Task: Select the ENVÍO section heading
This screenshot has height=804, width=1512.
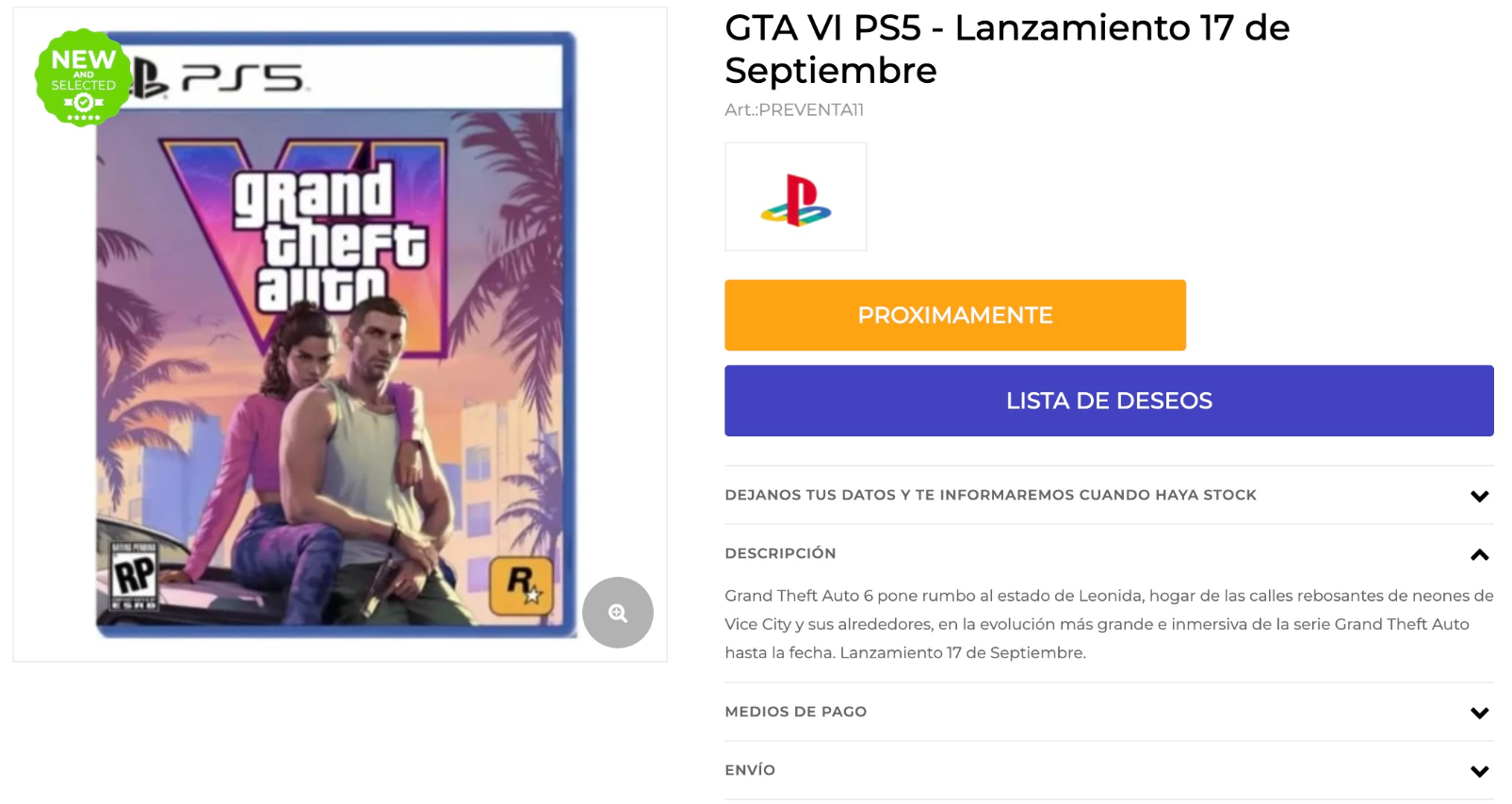Action: pyautogui.click(x=750, y=770)
